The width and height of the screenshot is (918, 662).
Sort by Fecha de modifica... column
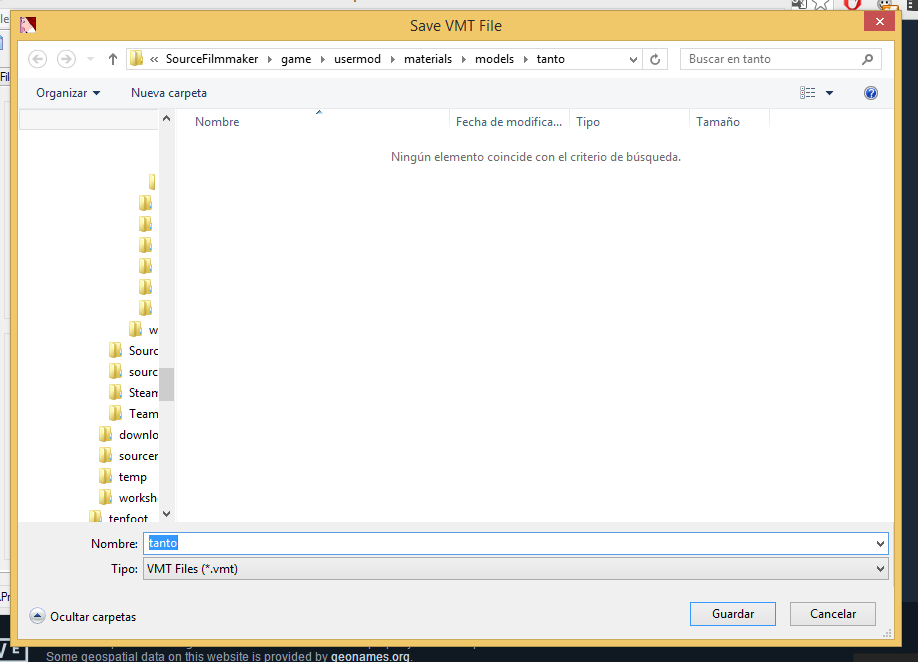click(x=509, y=122)
